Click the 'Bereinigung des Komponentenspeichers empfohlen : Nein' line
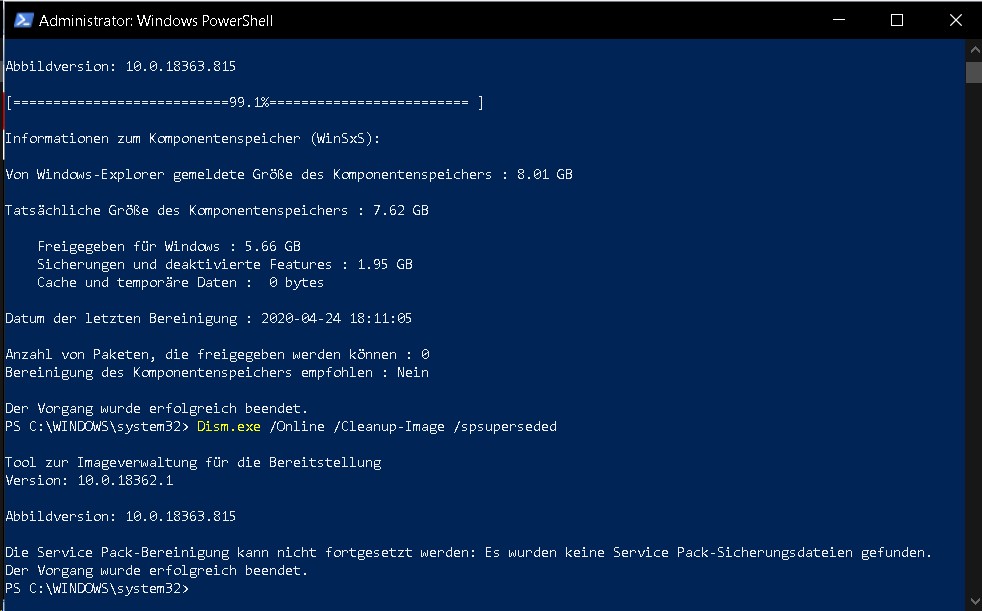Screen dimensions: 982x611 pyautogui.click(x=217, y=372)
